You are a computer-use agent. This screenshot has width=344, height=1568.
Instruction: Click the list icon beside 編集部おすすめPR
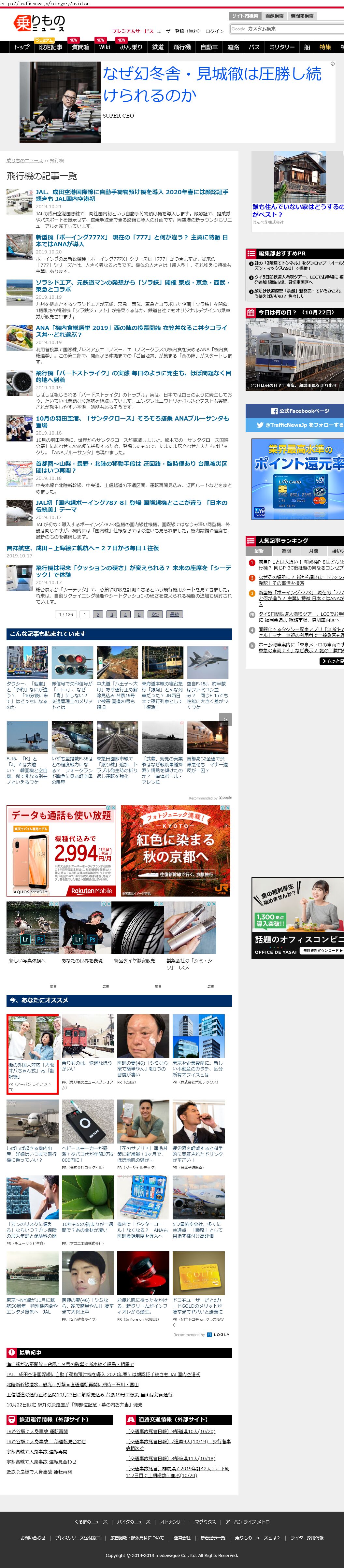point(251,253)
